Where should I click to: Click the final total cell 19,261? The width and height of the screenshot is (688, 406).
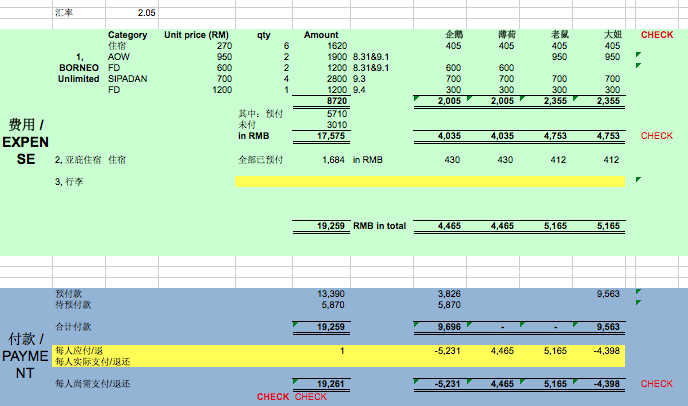click(331, 384)
